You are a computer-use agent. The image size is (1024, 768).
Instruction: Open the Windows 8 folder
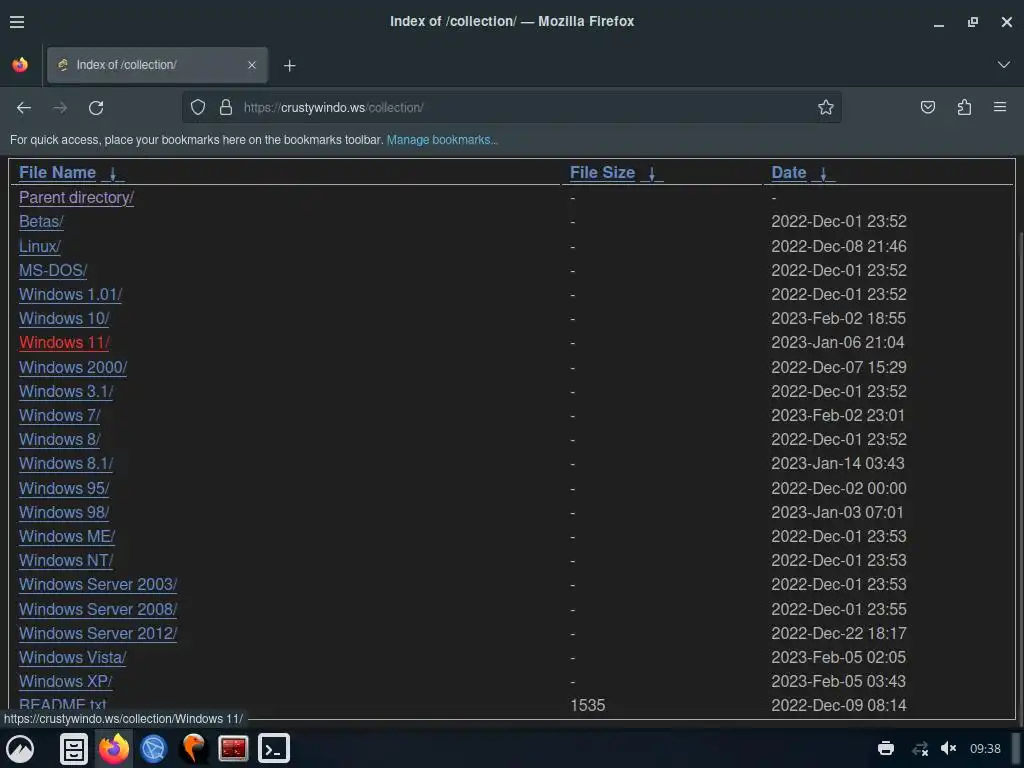click(x=59, y=440)
